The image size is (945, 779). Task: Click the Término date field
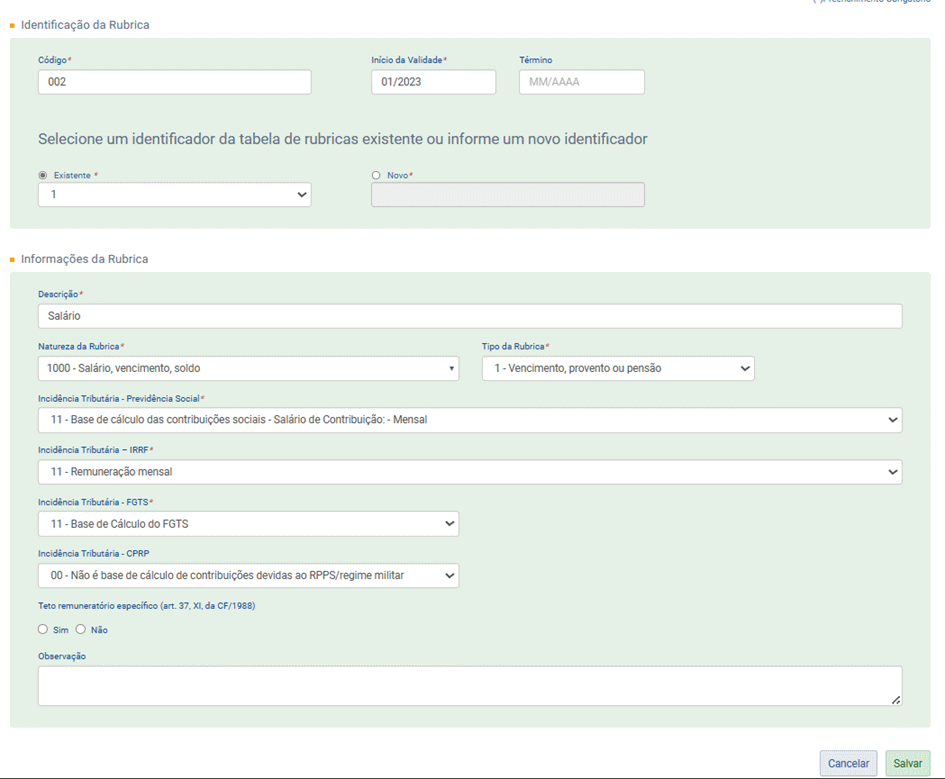click(x=581, y=82)
